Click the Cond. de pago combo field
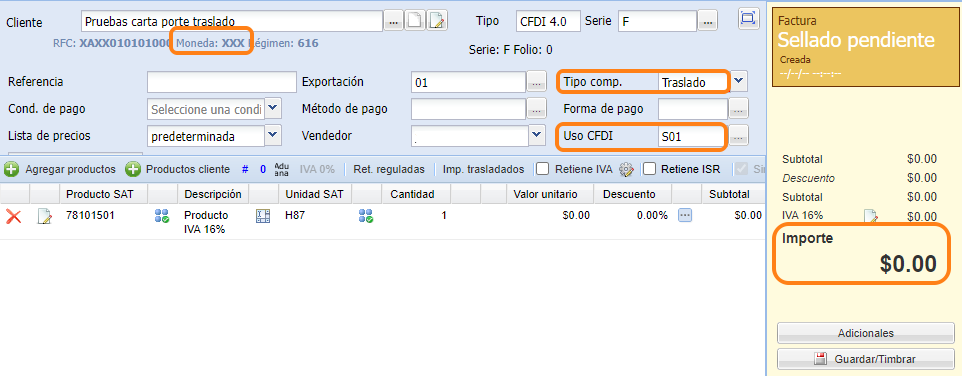Viewport: 962px width, 376px height. (206, 109)
